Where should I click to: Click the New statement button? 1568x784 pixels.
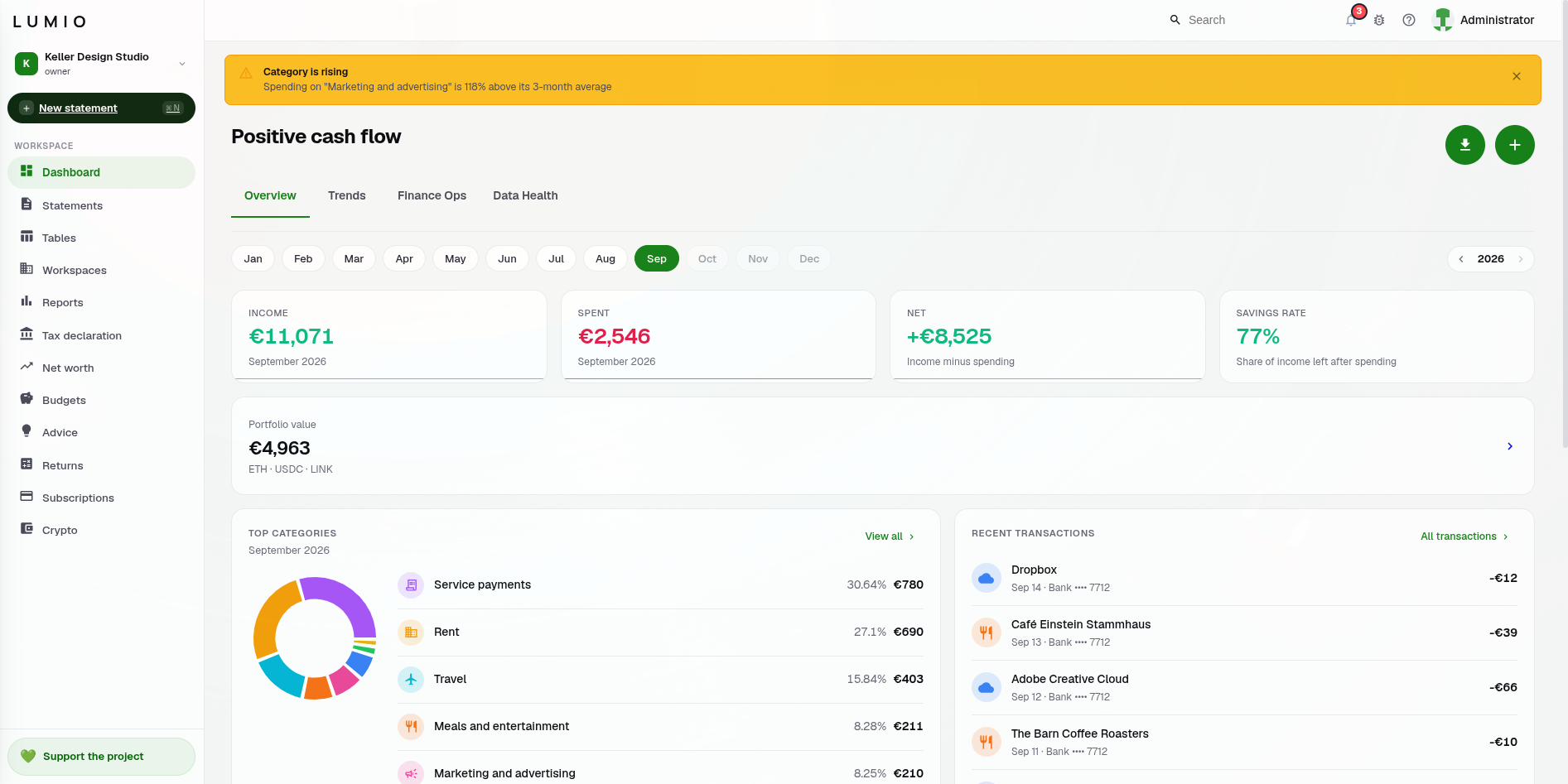click(101, 108)
